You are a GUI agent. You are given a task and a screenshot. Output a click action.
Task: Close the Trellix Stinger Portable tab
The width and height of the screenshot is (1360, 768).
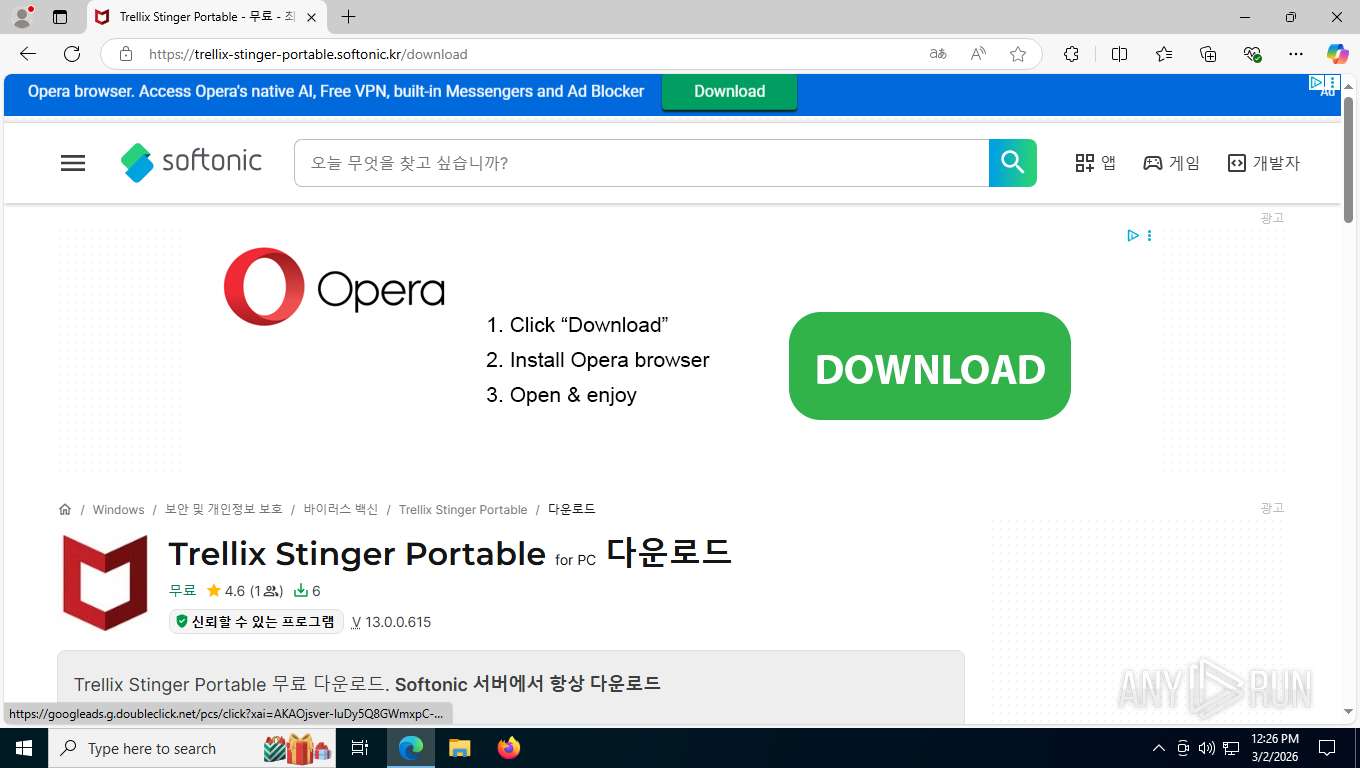click(311, 17)
